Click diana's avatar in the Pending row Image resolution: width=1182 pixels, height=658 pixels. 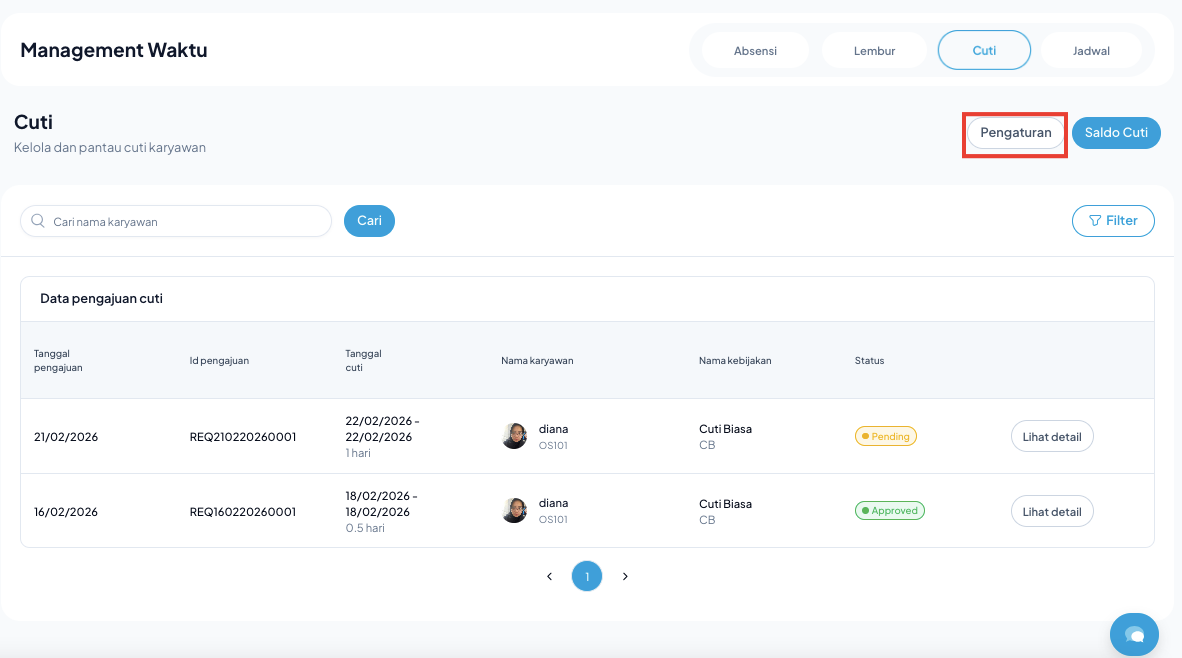pyautogui.click(x=514, y=436)
